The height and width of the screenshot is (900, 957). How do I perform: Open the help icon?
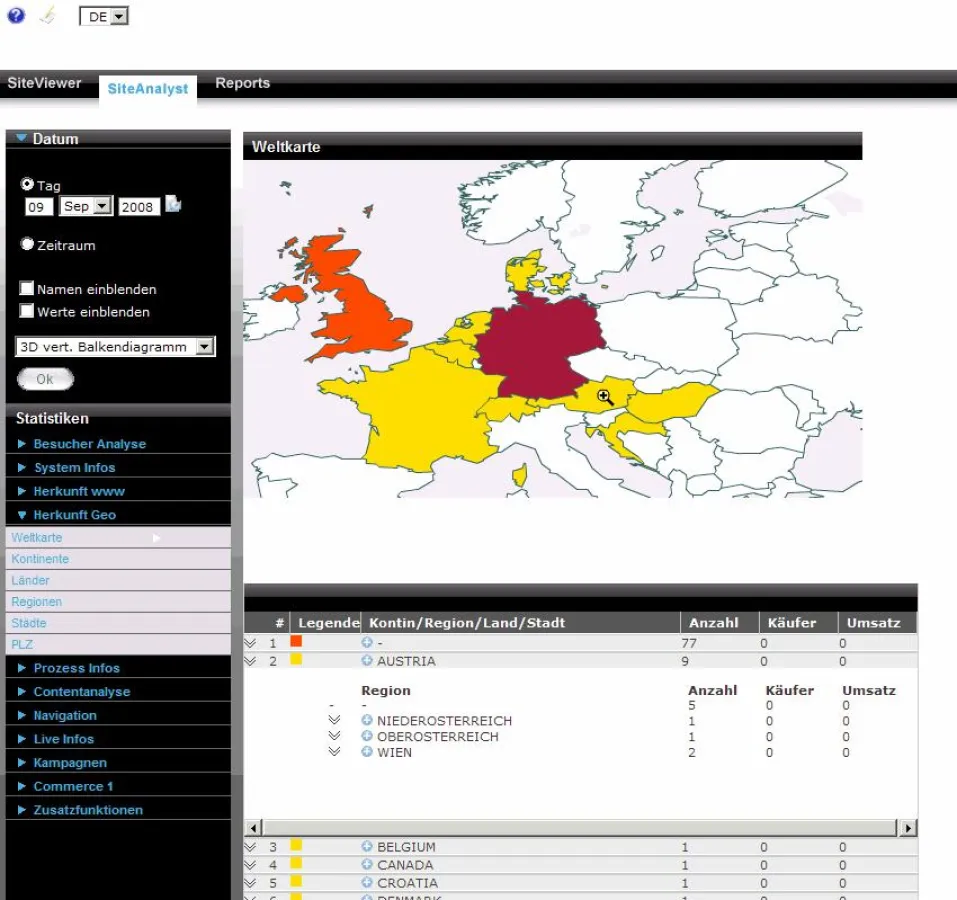pos(15,16)
